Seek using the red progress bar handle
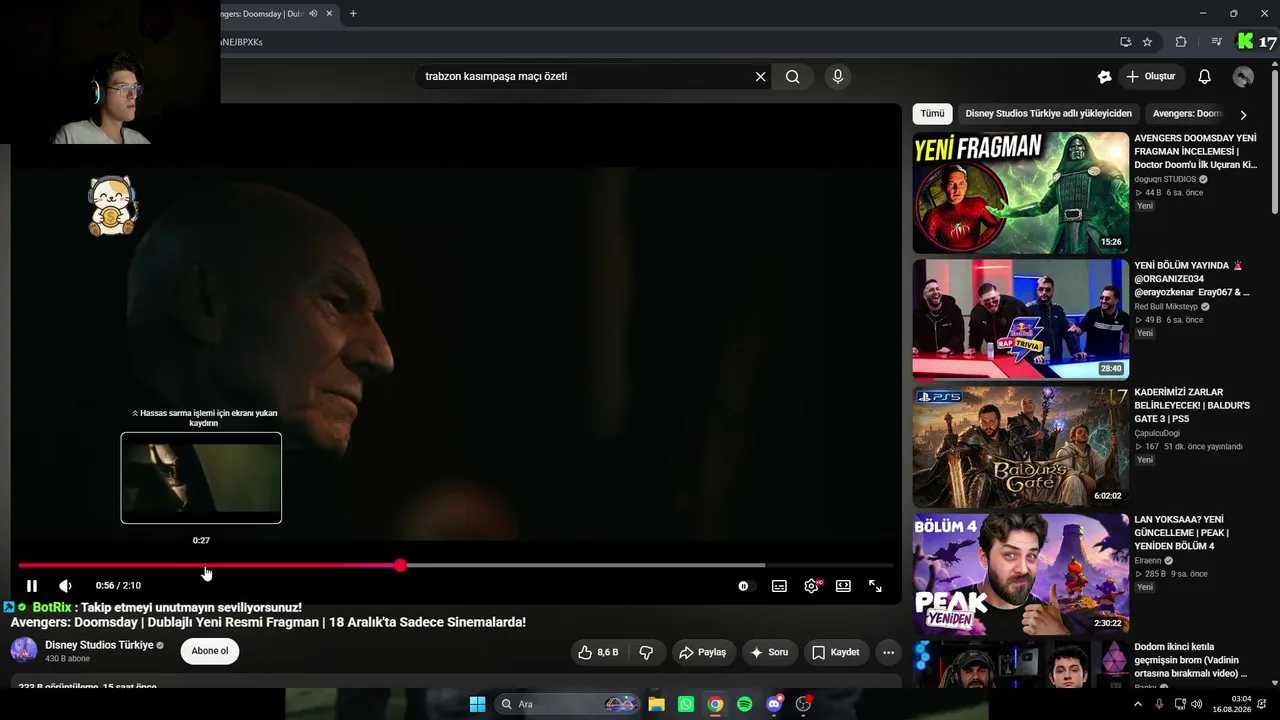This screenshot has width=1280, height=720. click(x=400, y=565)
